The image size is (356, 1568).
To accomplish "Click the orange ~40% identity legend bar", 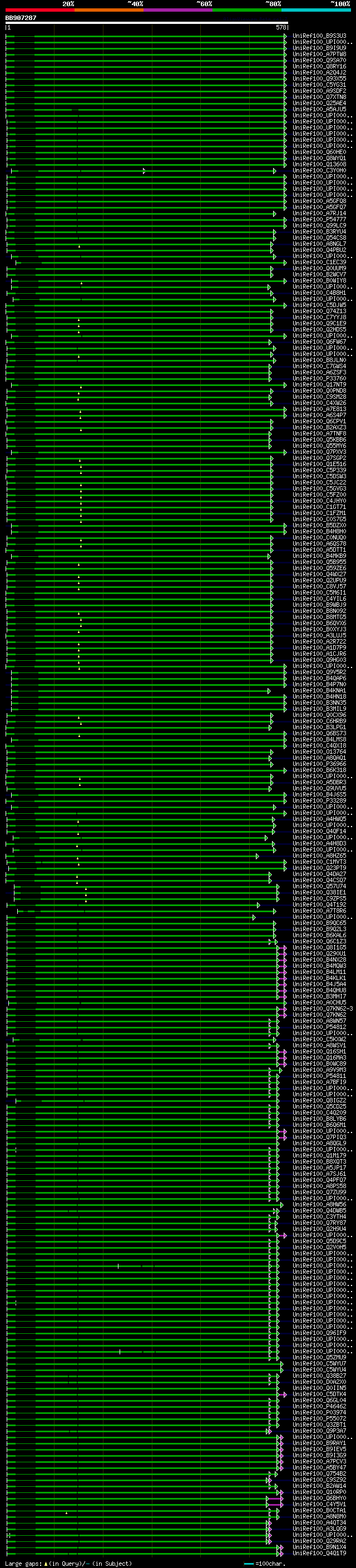I will tap(109, 10).
